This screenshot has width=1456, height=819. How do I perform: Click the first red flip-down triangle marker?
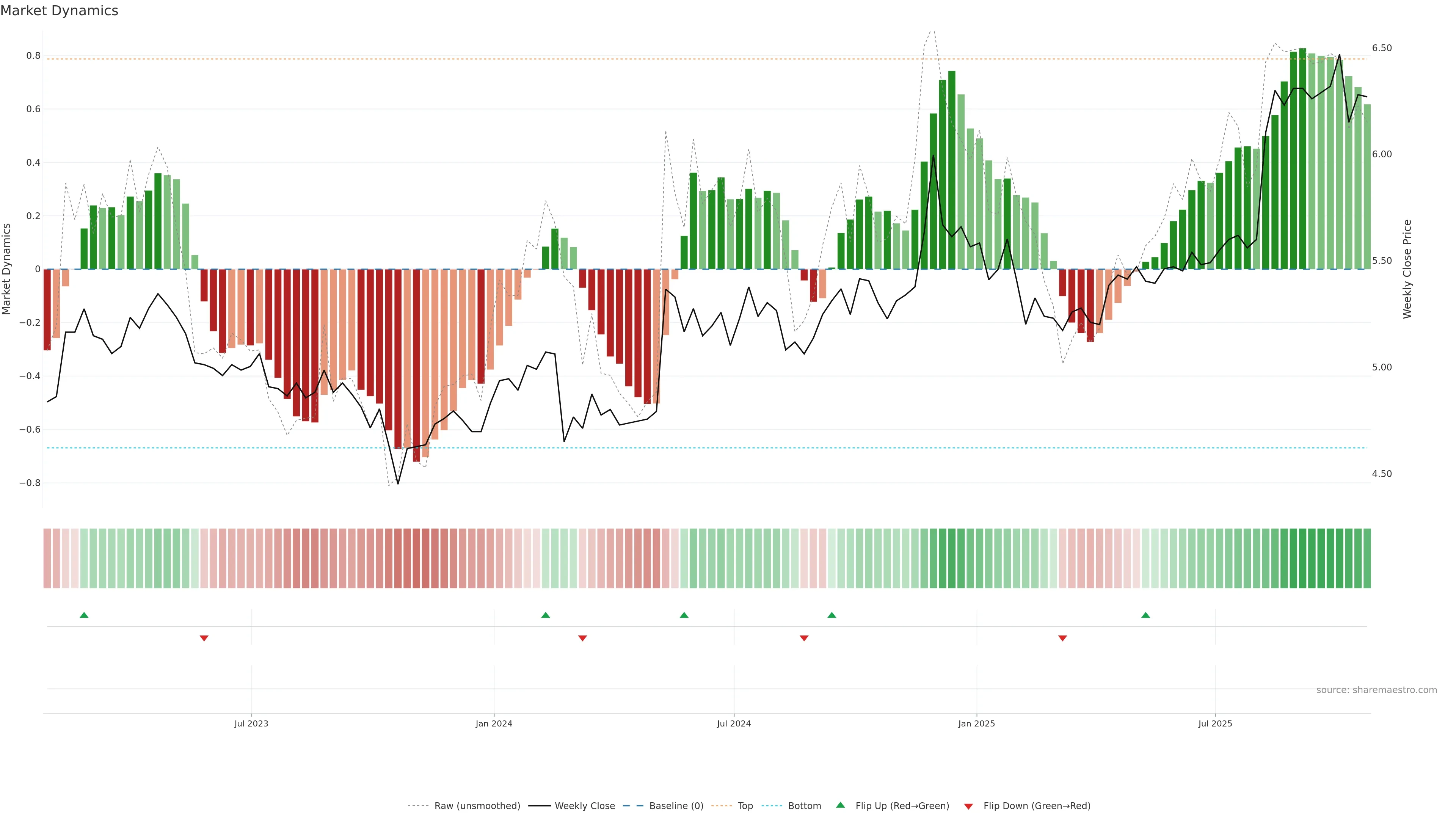204,638
